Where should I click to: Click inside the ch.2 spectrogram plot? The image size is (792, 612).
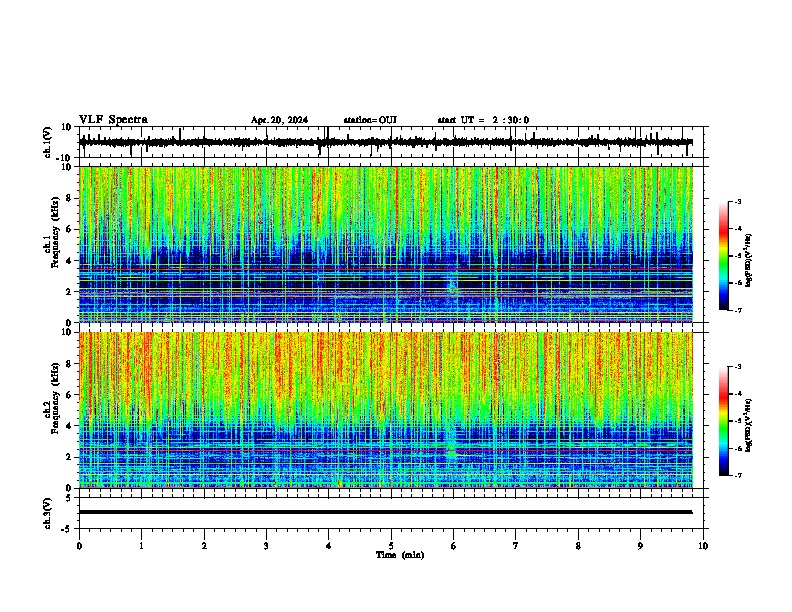pos(386,410)
